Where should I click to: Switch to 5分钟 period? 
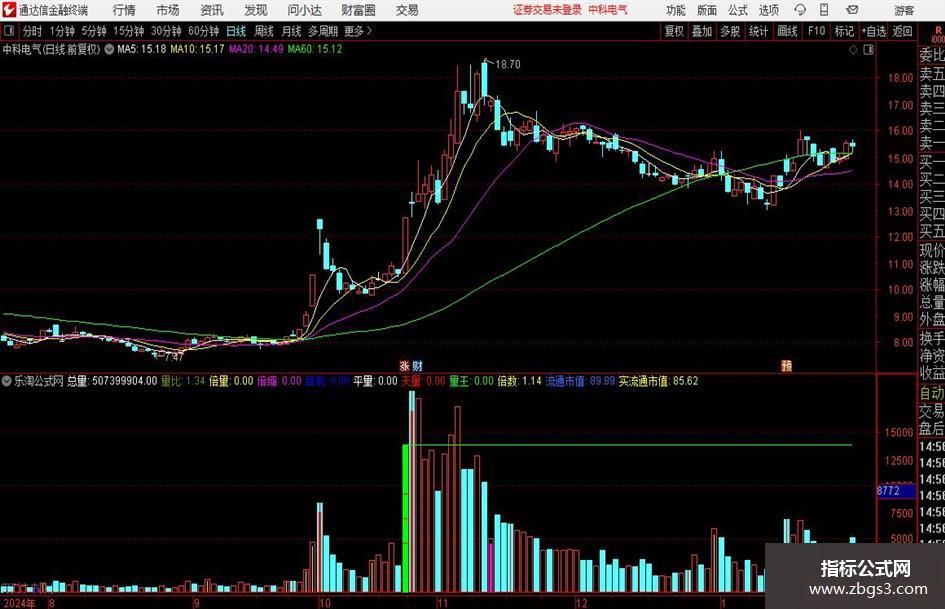click(93, 31)
